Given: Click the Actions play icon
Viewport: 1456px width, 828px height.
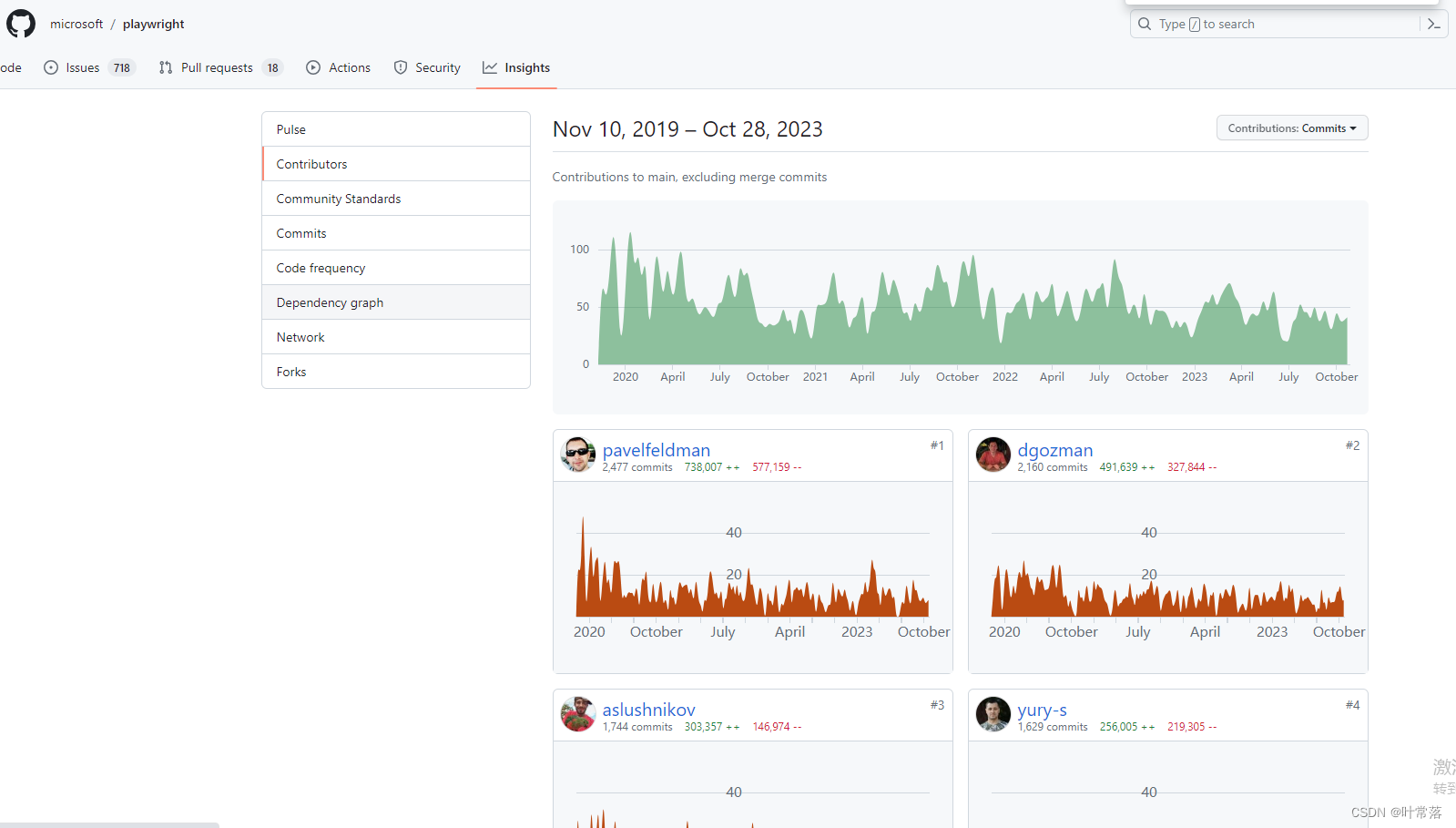Looking at the screenshot, I should [x=313, y=67].
